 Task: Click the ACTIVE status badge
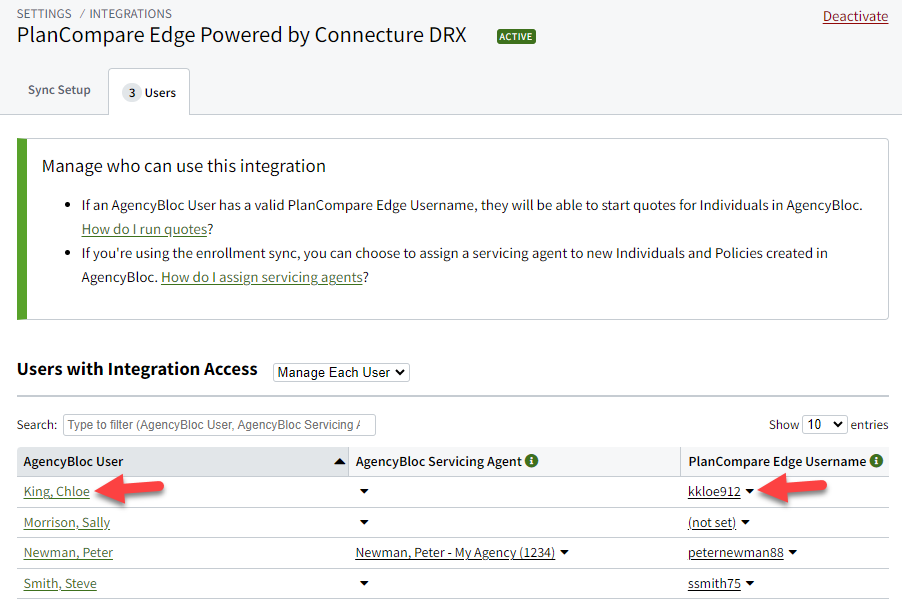coord(516,37)
